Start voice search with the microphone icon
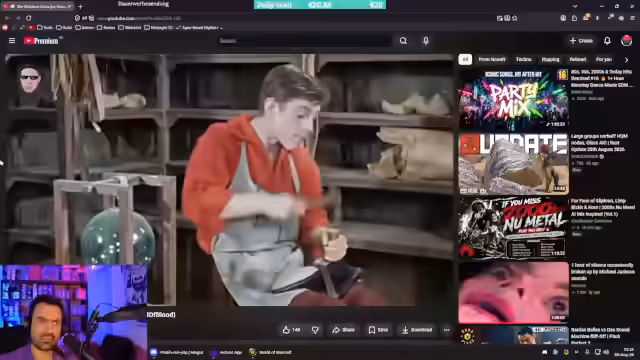Viewport: 640px width, 360px height. pos(426,41)
